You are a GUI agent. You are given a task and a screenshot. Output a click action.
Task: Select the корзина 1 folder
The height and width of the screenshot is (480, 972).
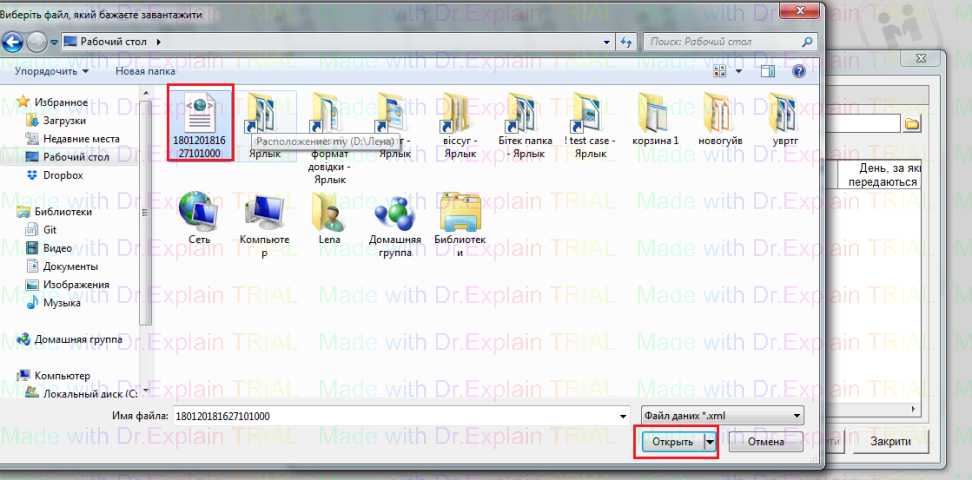656,116
